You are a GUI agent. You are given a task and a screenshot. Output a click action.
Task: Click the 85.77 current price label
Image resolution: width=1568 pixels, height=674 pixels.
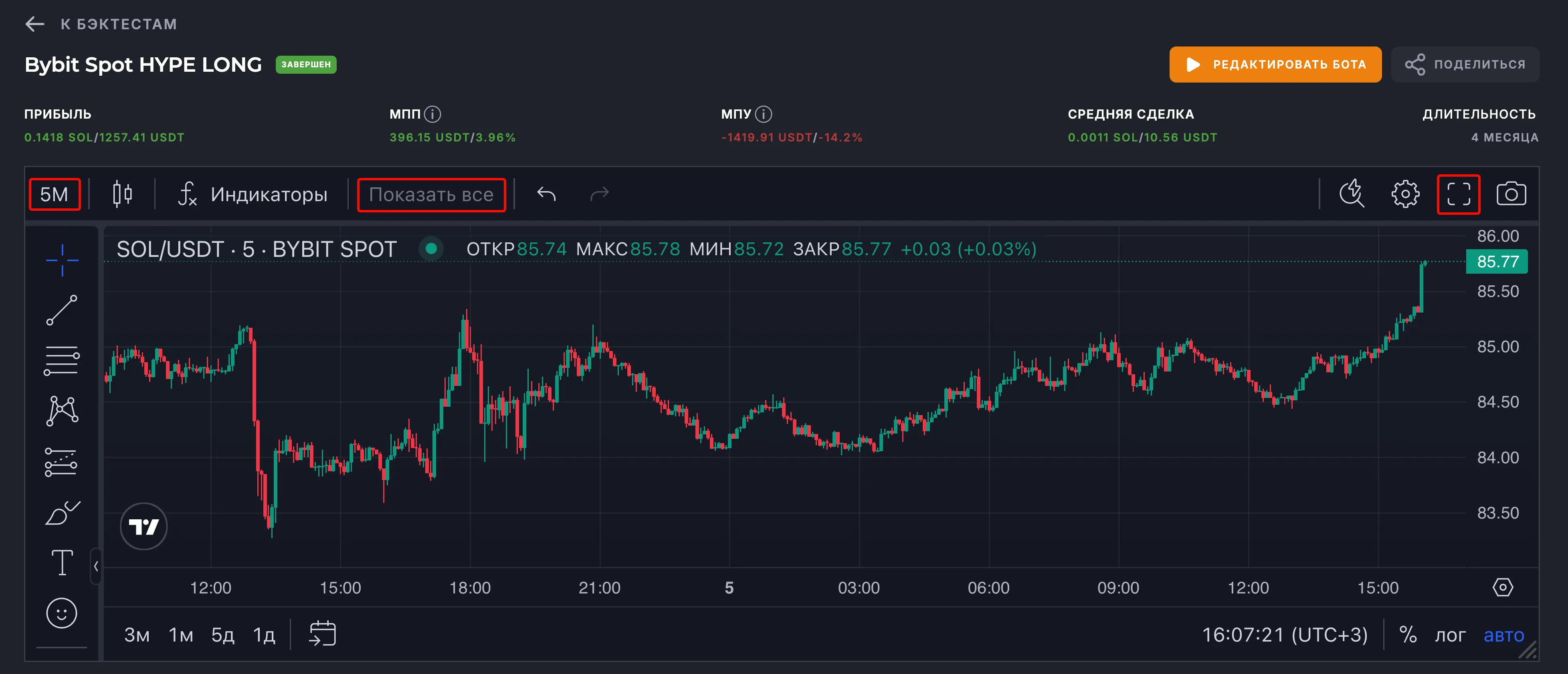coord(1497,262)
